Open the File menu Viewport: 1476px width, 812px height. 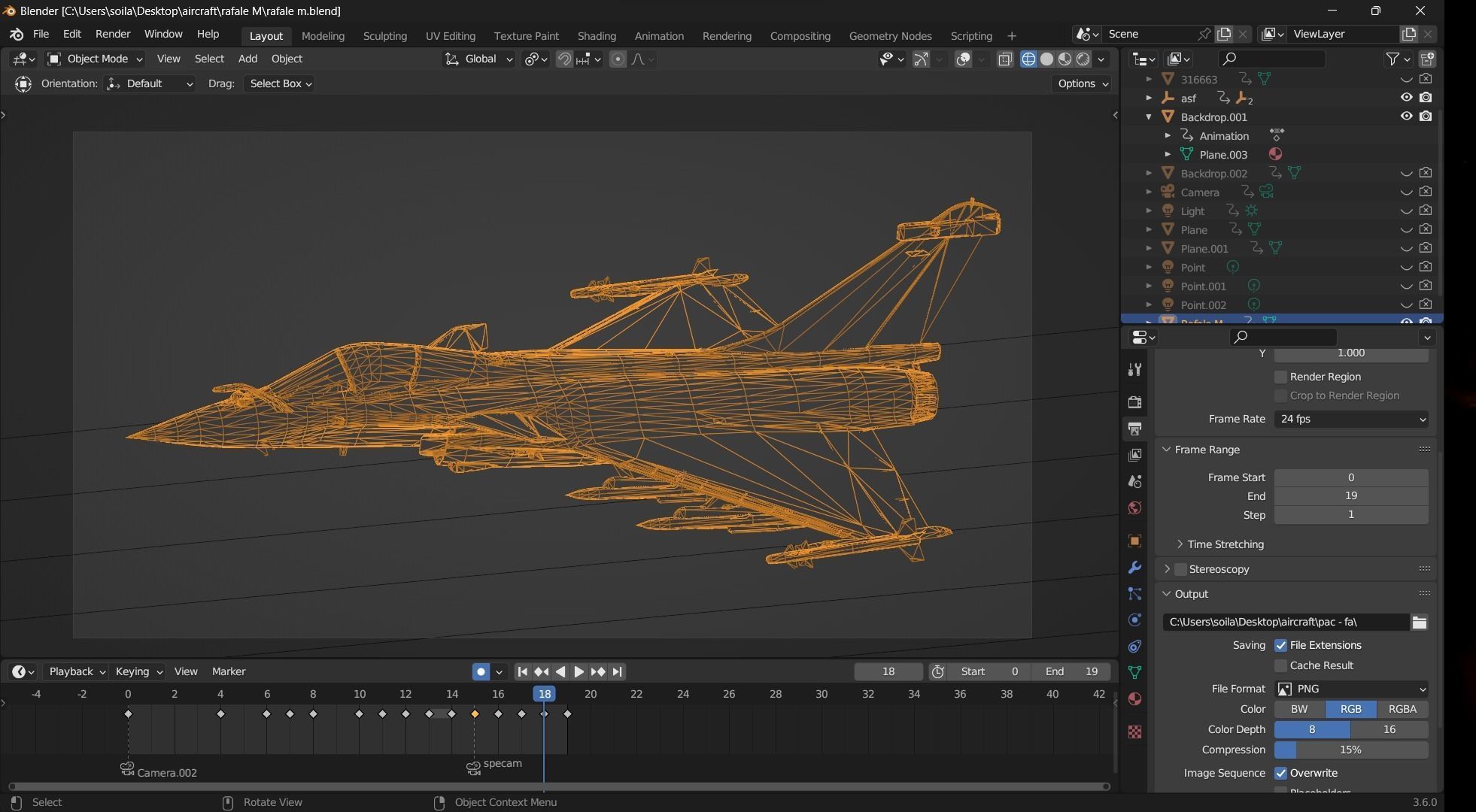click(41, 35)
